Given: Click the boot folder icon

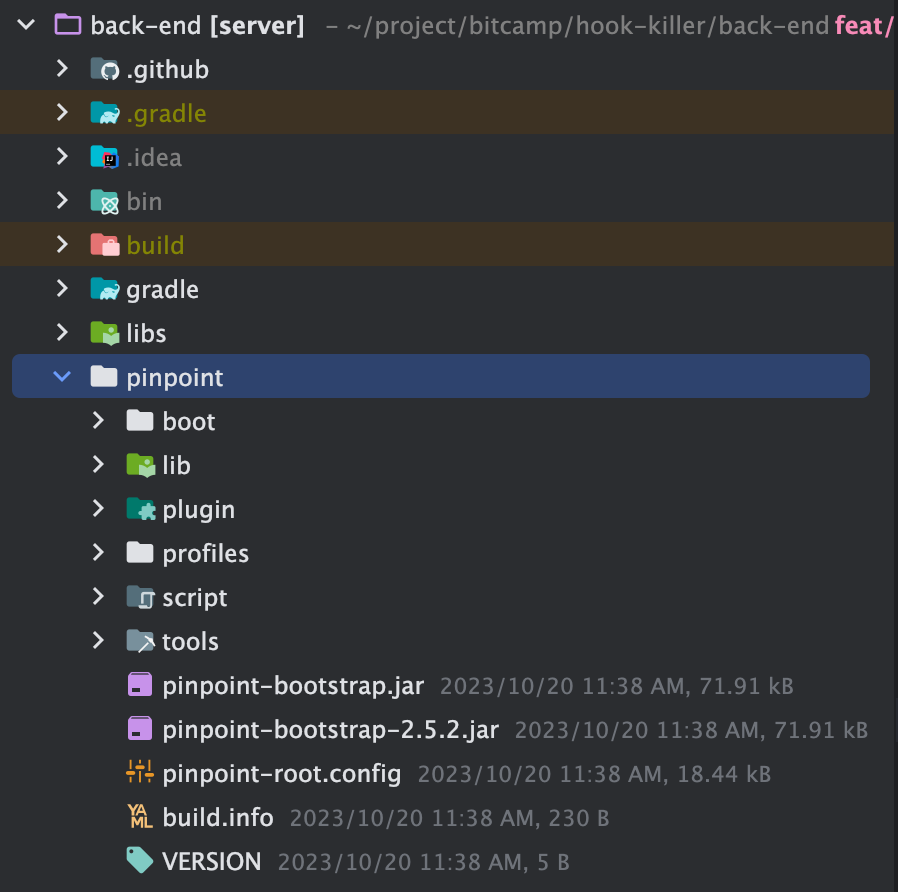Looking at the screenshot, I should [140, 420].
